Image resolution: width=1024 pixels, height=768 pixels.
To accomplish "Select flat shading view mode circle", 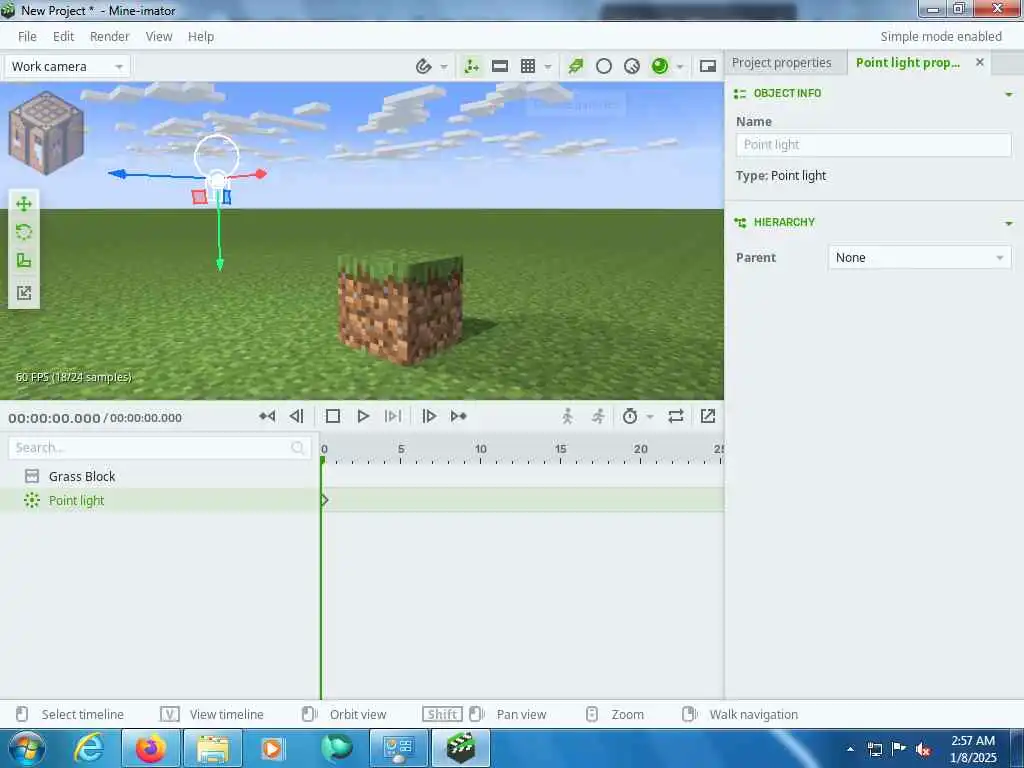I will click(x=604, y=66).
